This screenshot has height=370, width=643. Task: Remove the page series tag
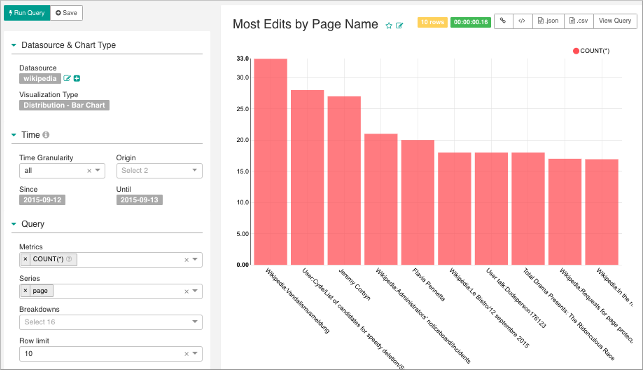click(x=25, y=290)
